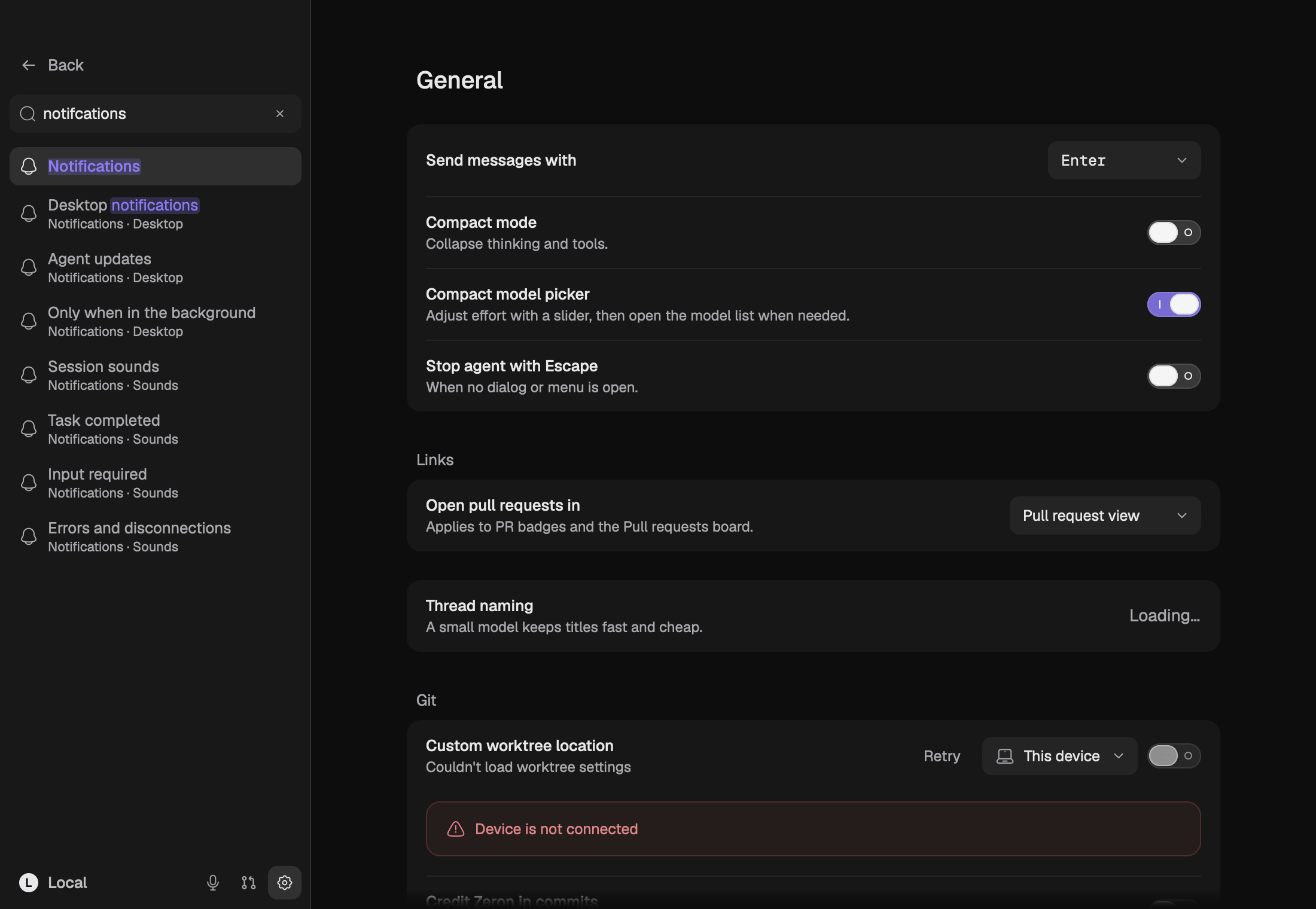The height and width of the screenshot is (909, 1316).
Task: Select the Notifications search result
Action: [x=156, y=166]
